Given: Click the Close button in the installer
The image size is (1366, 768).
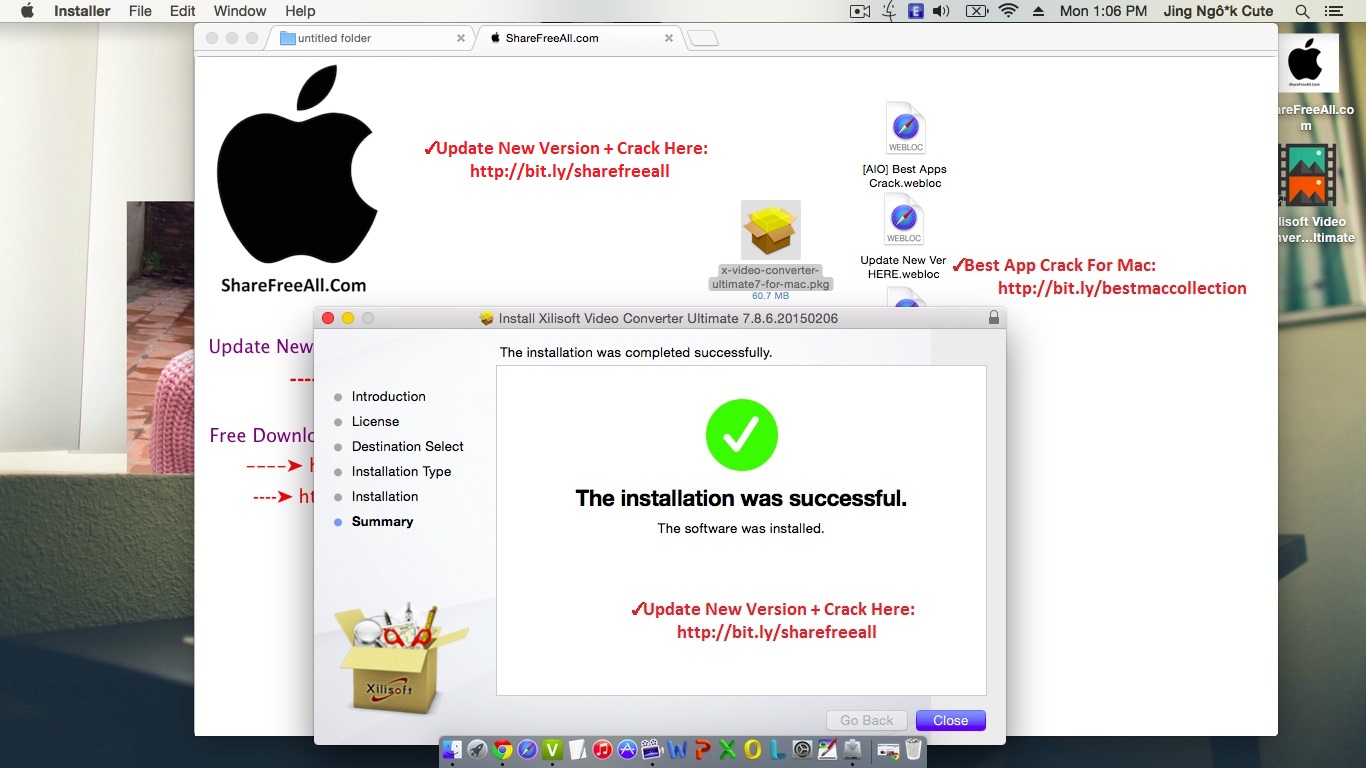Looking at the screenshot, I should pos(950,720).
